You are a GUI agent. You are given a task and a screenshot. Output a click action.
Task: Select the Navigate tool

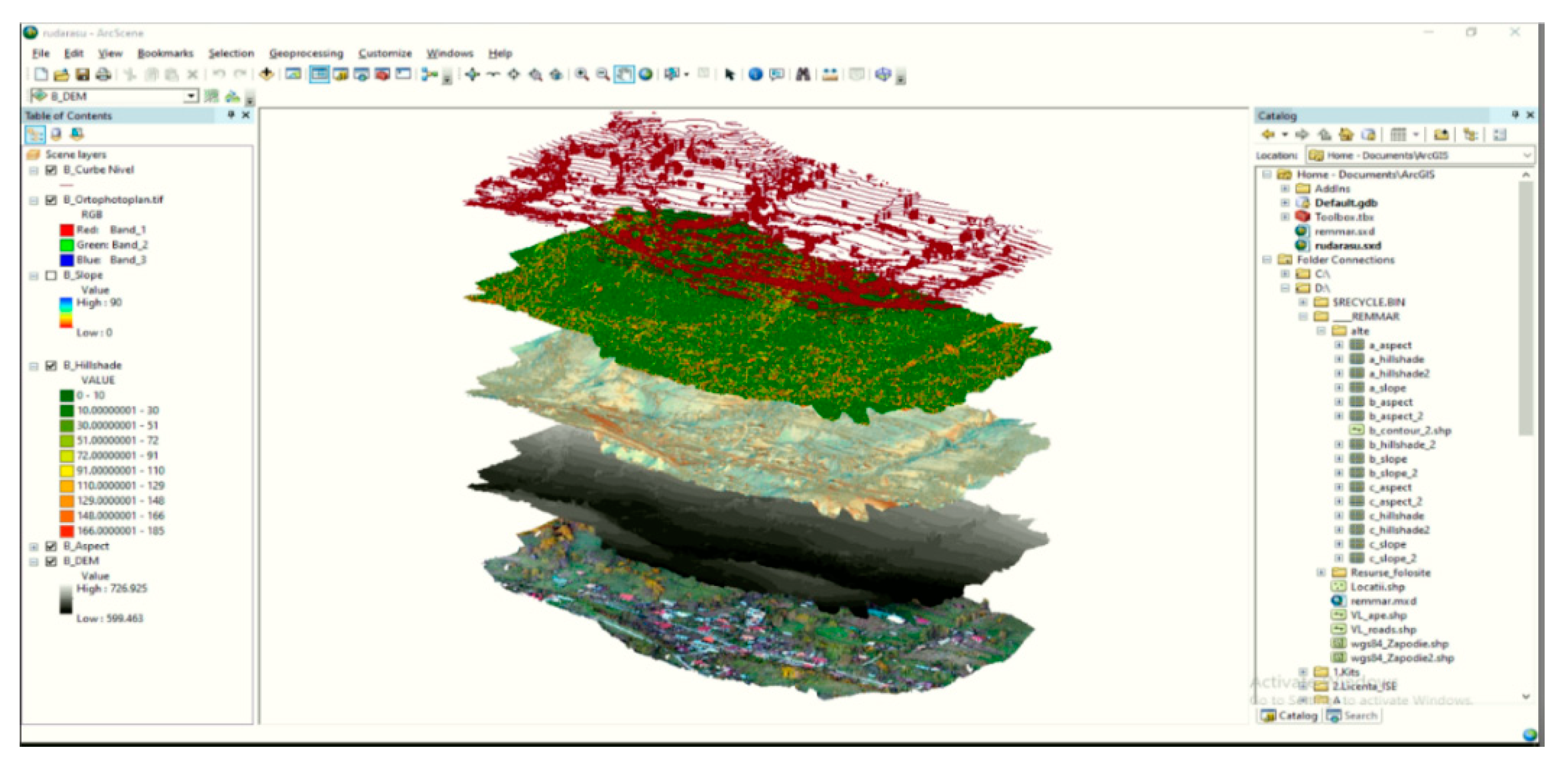click(x=473, y=74)
